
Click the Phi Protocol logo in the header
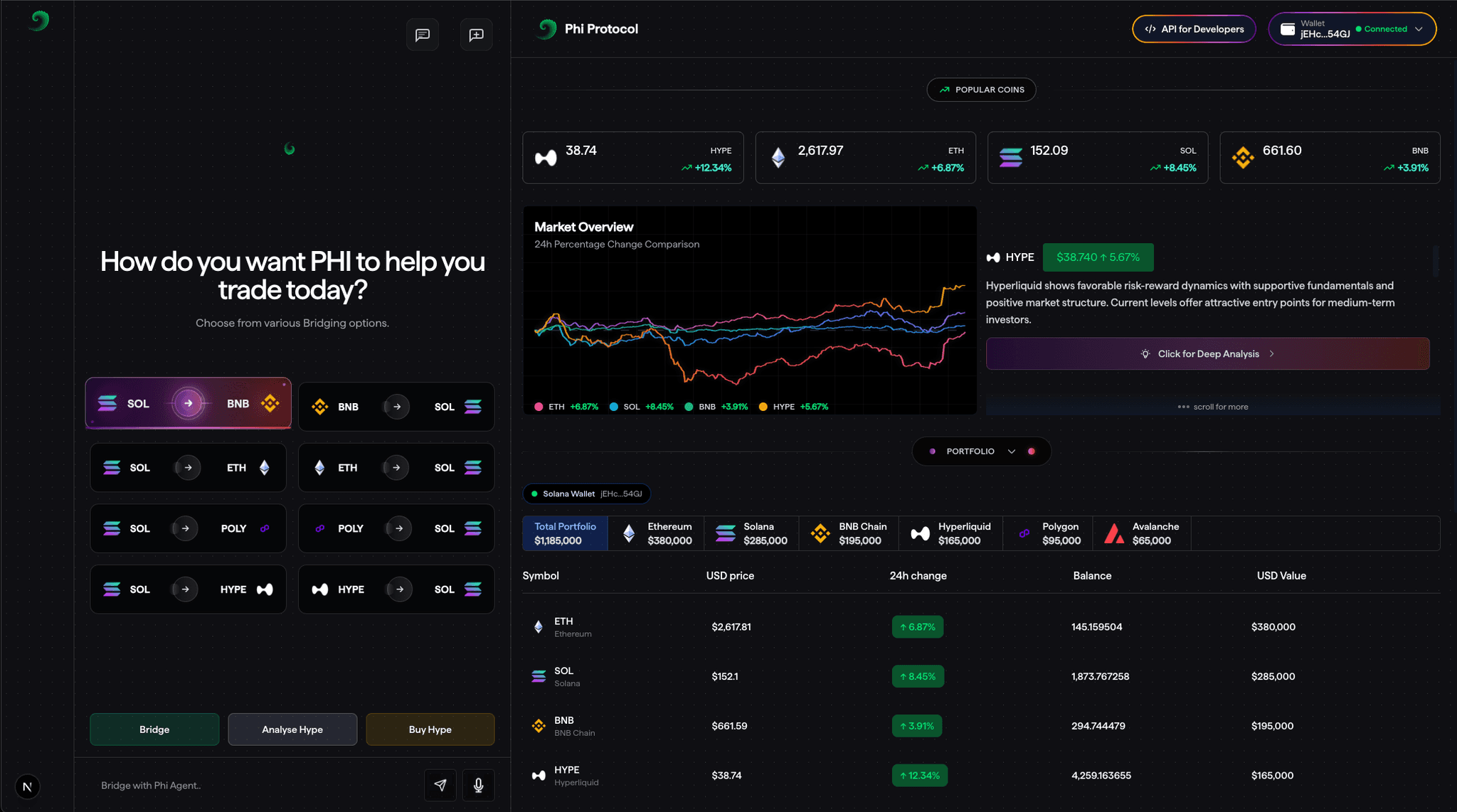546,29
